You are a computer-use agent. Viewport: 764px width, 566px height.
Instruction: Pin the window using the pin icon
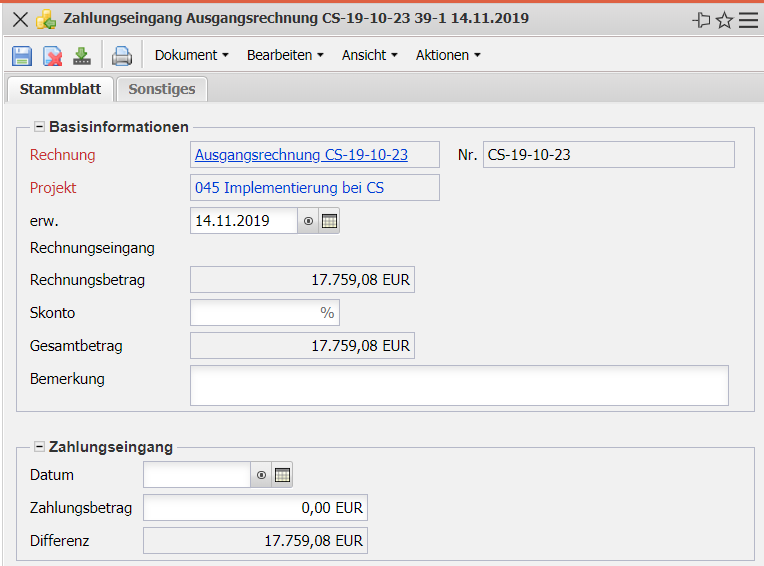(x=702, y=19)
